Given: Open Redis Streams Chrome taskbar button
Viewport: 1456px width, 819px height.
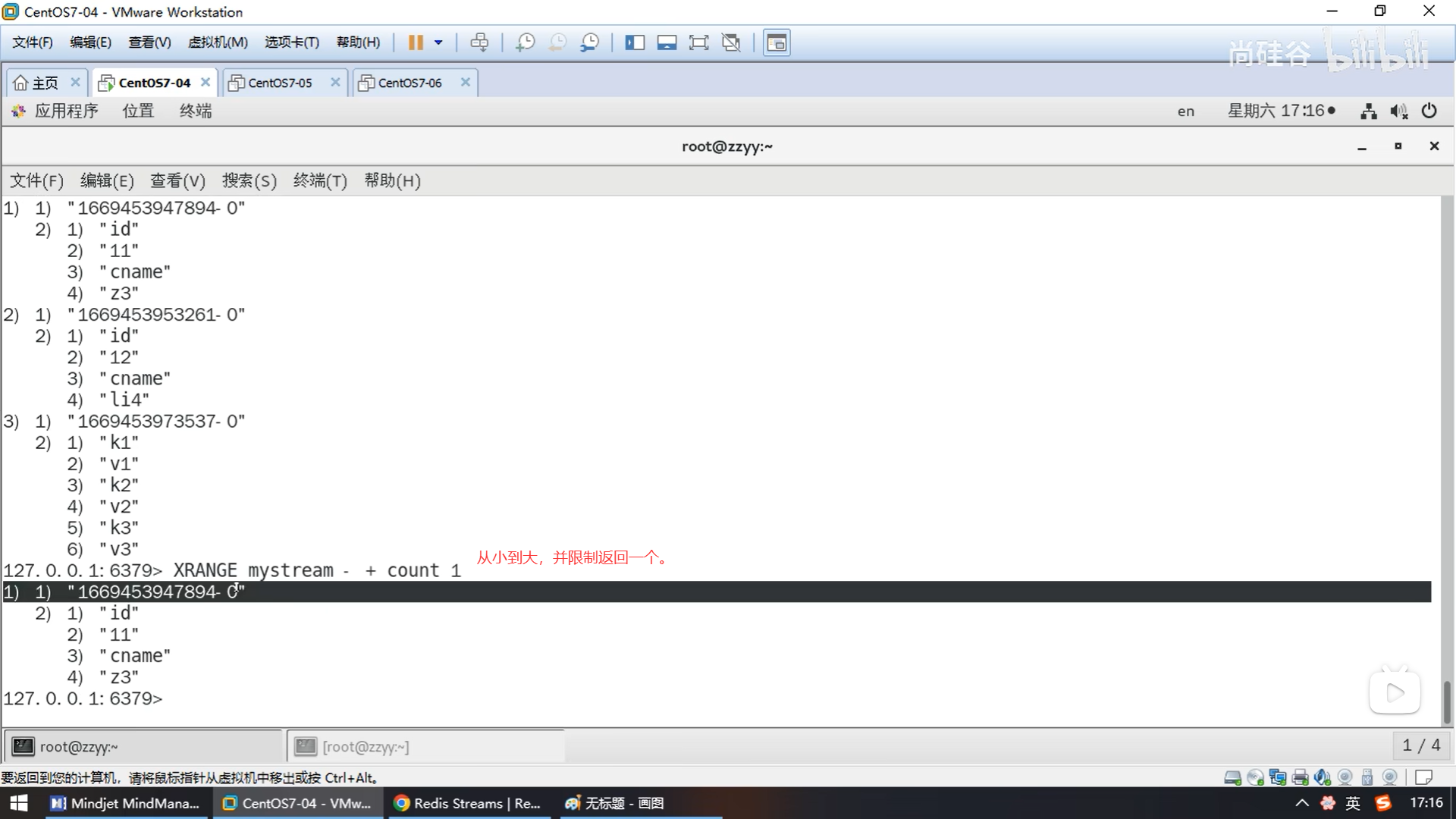Looking at the screenshot, I should 468,803.
